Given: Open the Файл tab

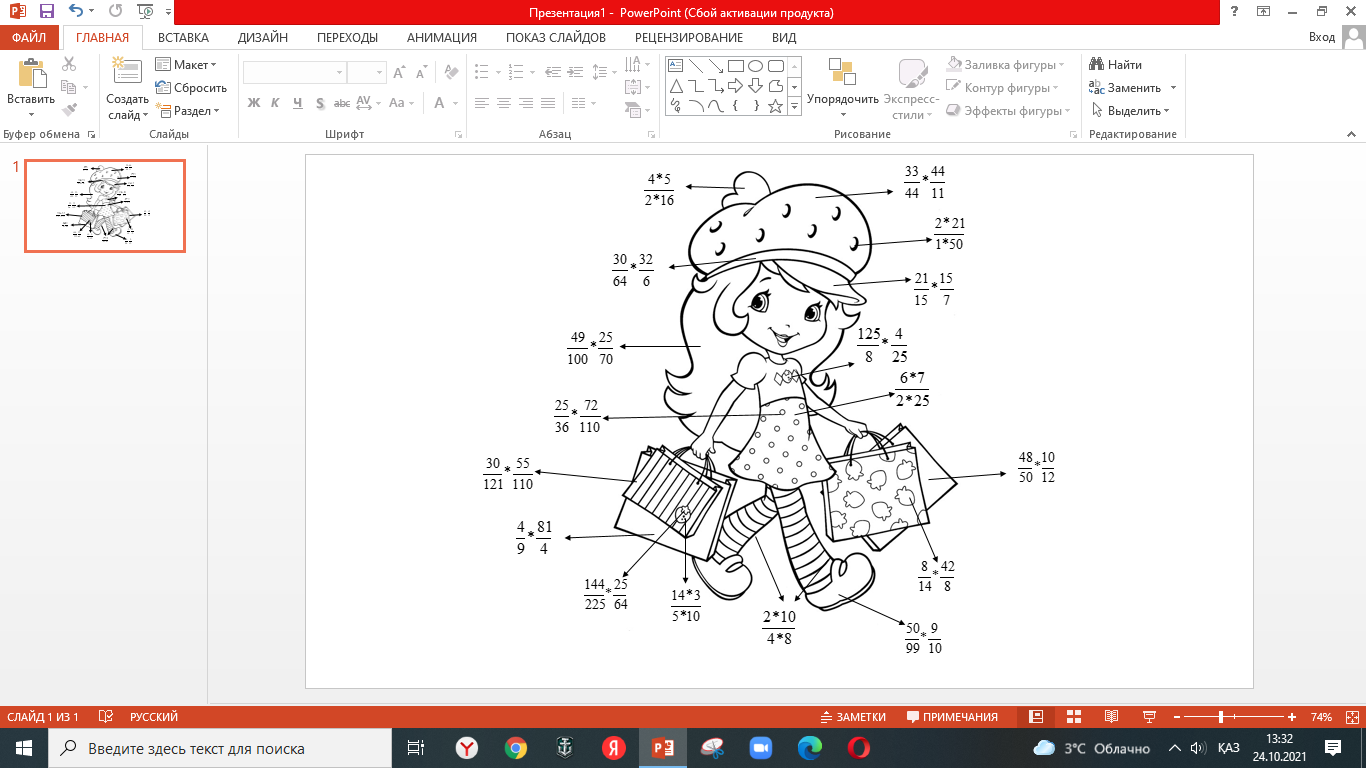Looking at the screenshot, I should point(29,38).
